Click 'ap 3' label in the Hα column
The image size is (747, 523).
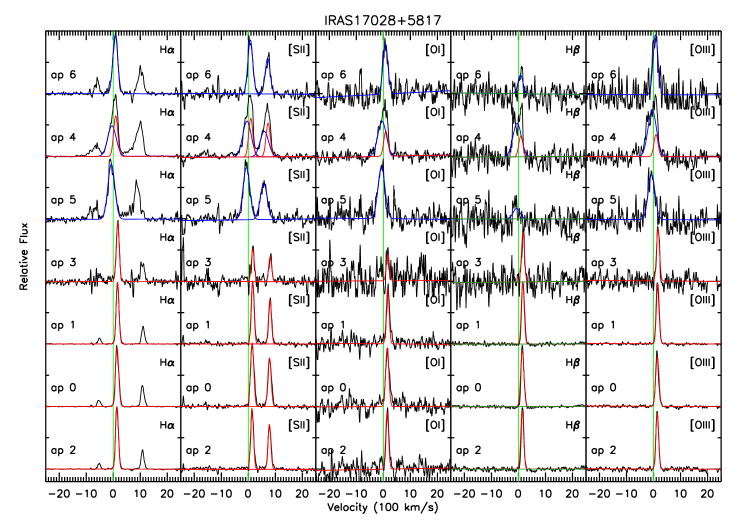coord(63,262)
